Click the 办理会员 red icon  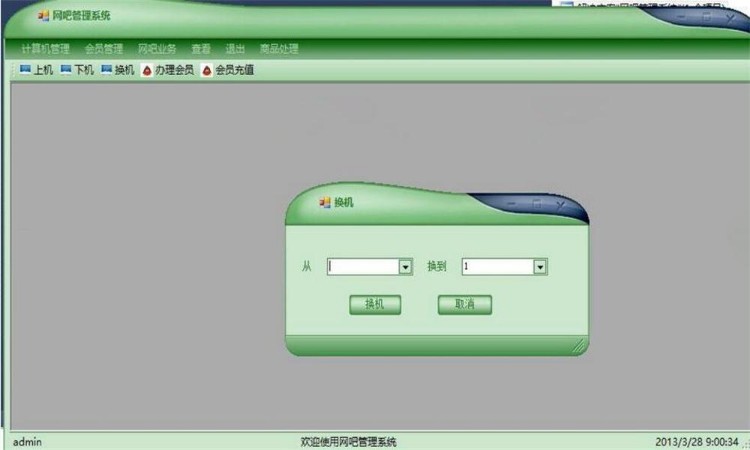(x=147, y=70)
